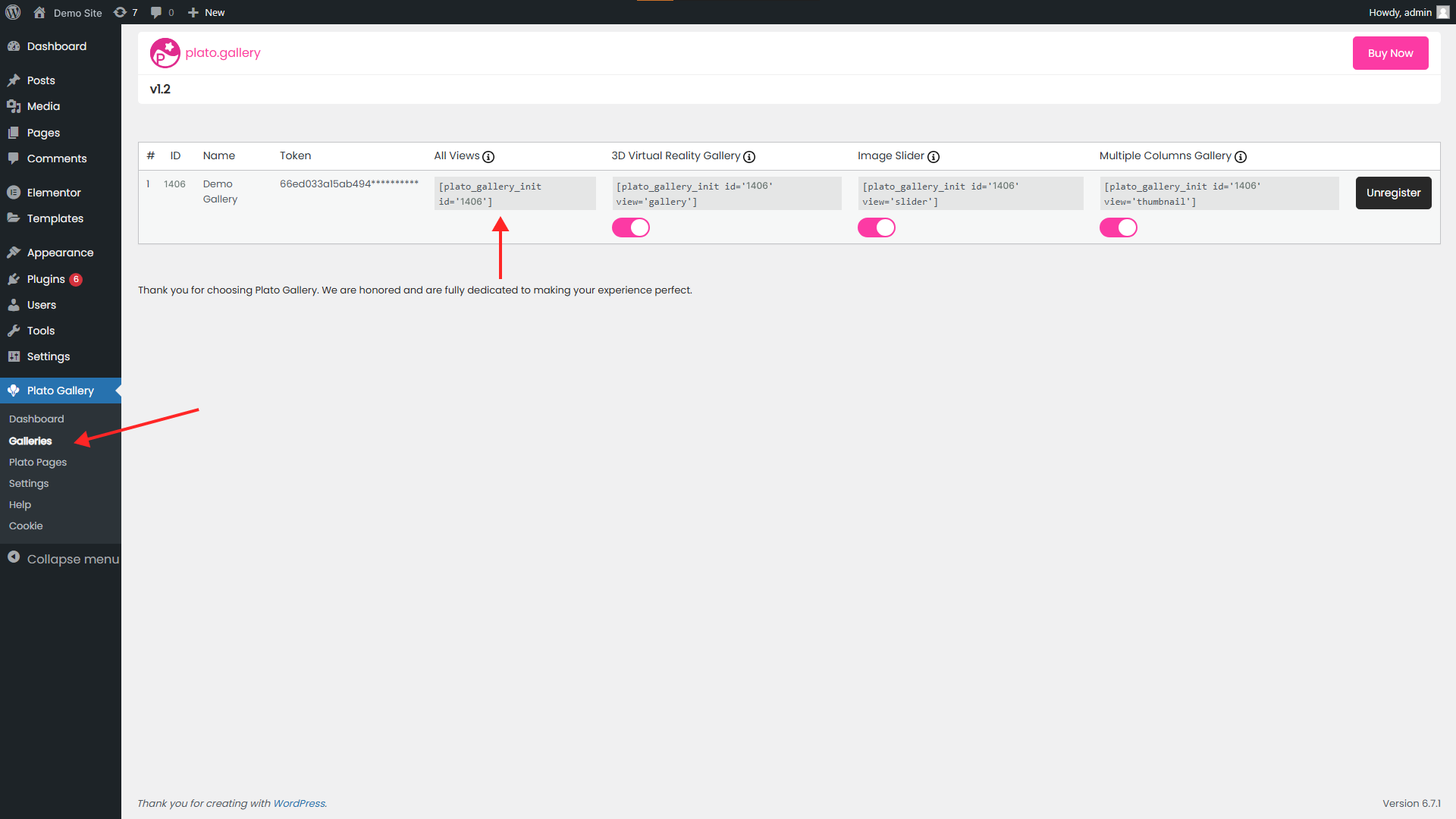The height and width of the screenshot is (819, 1456).
Task: Click the All Views shortcode input field
Action: tap(514, 193)
